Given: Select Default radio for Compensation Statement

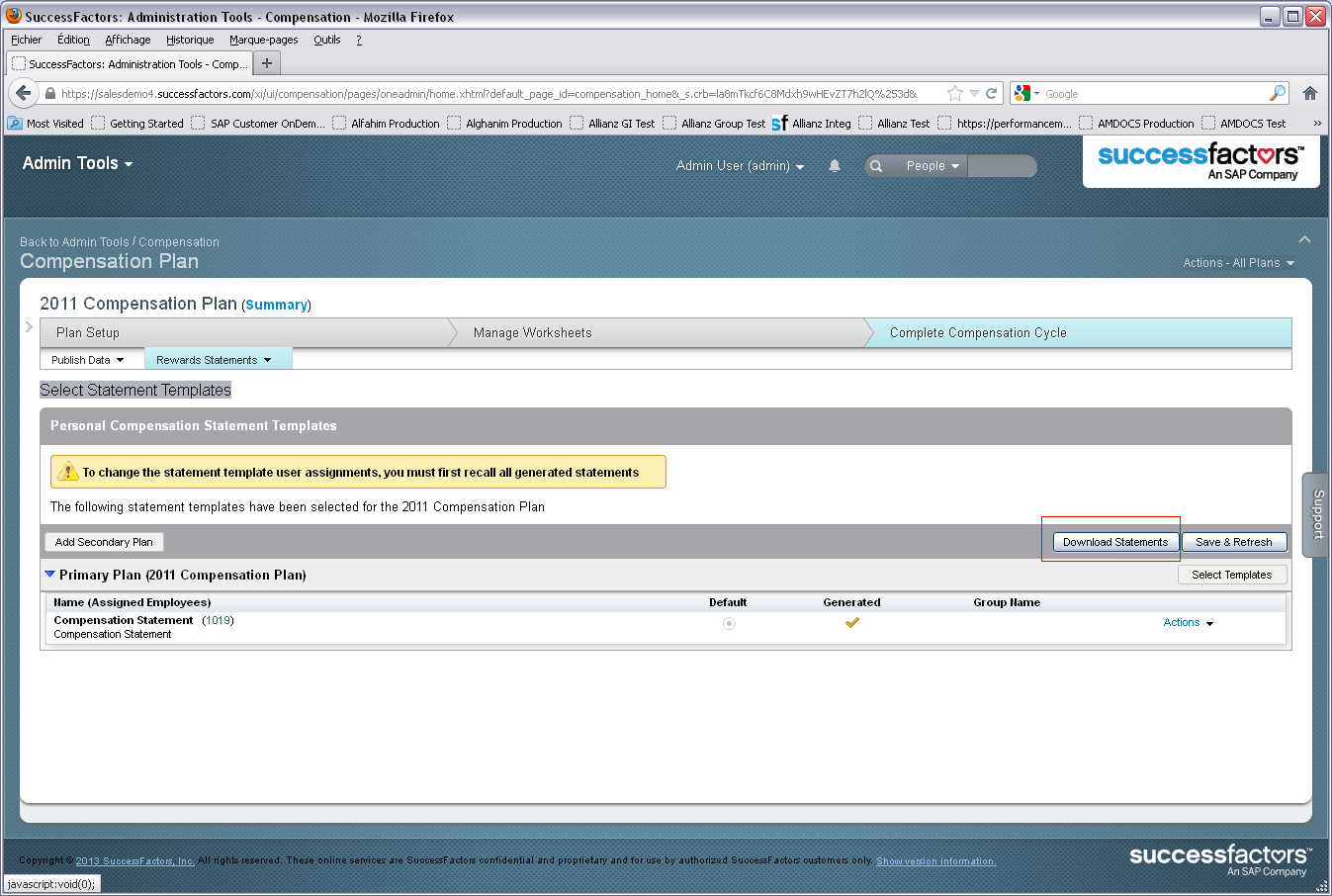Looking at the screenshot, I should (729, 623).
